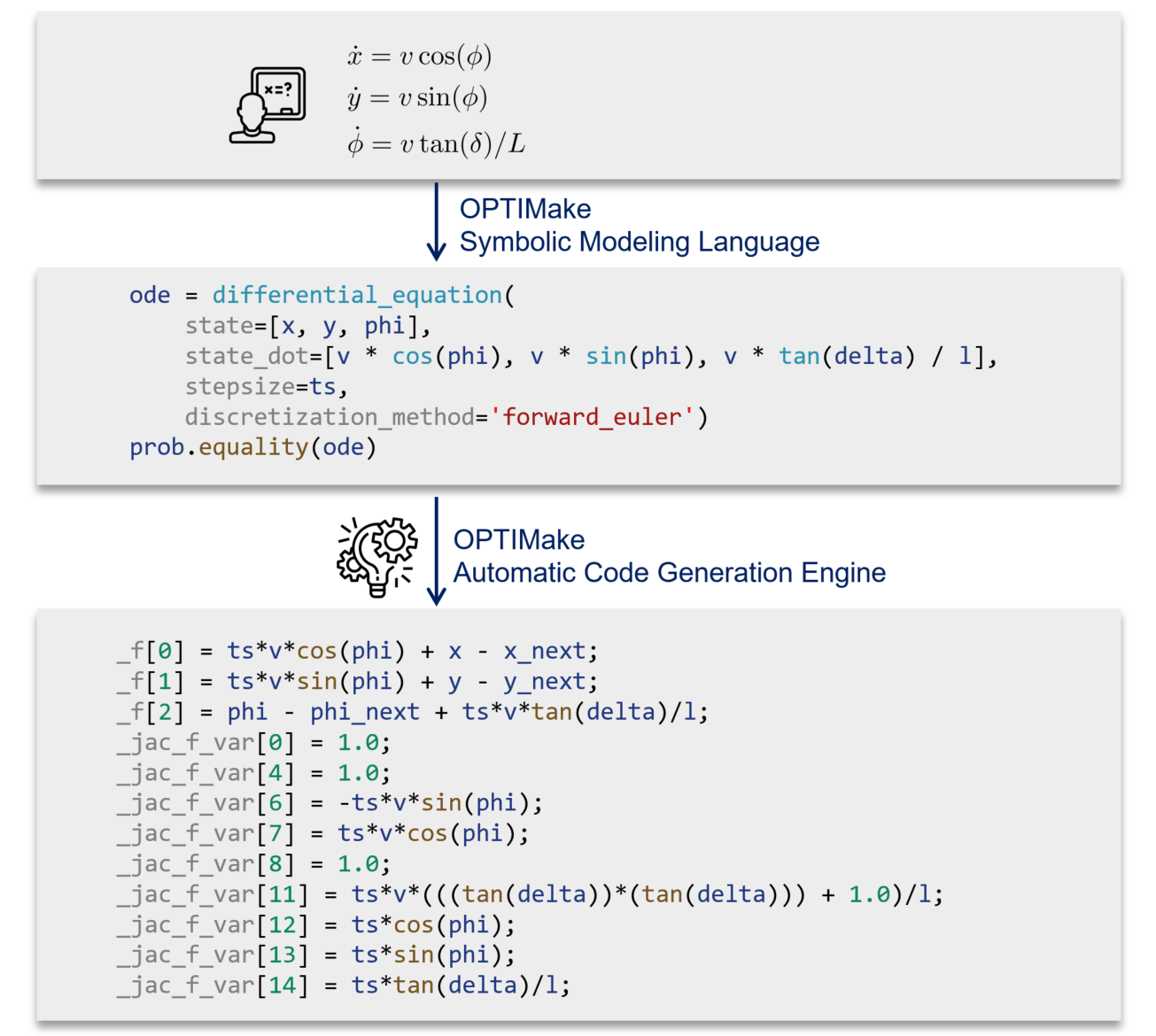Click the OPTIMake text above 'Automatic Code Generation Engine'

point(519,540)
